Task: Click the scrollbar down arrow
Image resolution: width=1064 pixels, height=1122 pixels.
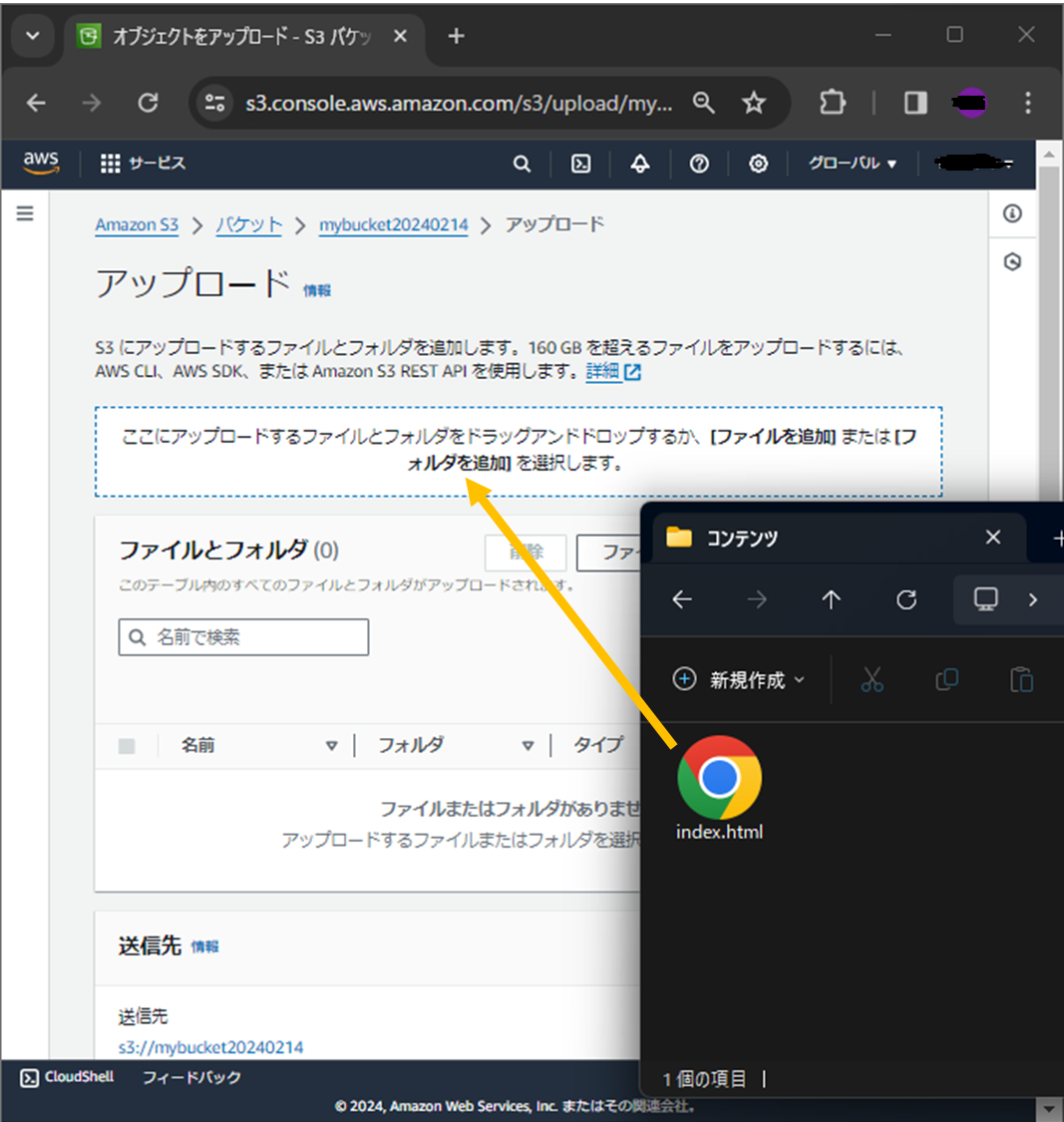Action: point(1048,1108)
